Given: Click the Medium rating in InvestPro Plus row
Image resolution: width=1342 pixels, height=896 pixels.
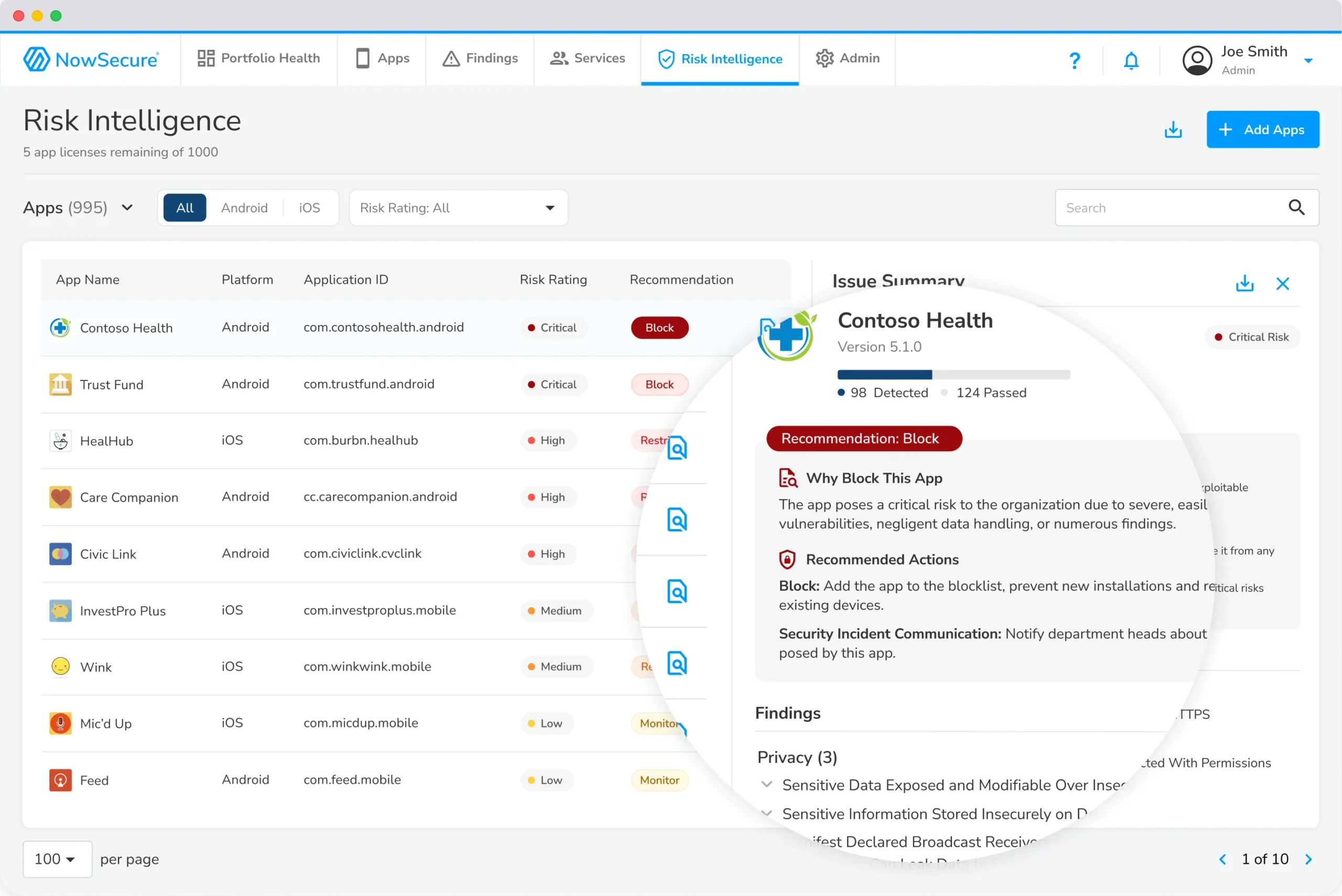Looking at the screenshot, I should pos(556,610).
